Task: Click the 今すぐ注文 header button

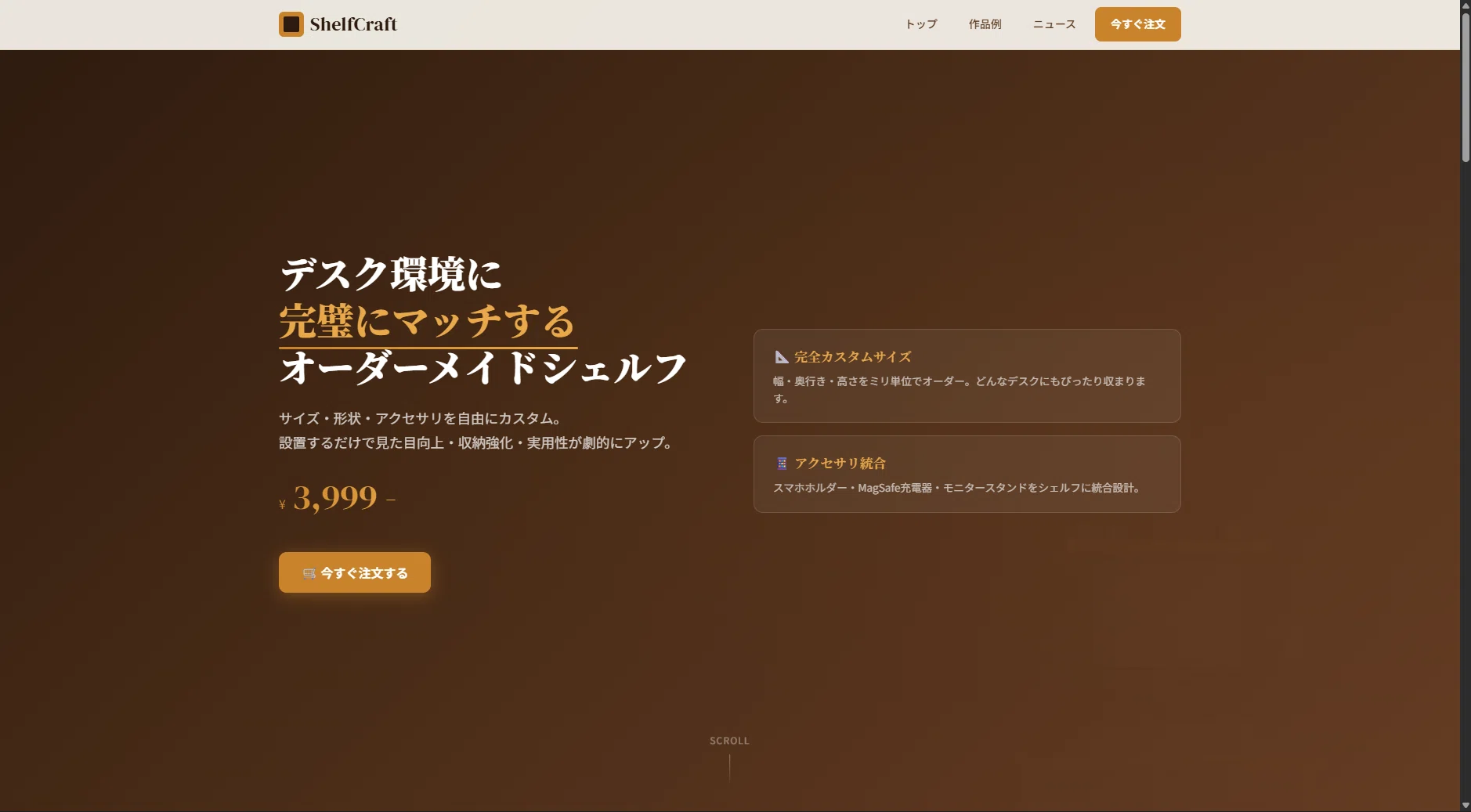Action: (1137, 24)
